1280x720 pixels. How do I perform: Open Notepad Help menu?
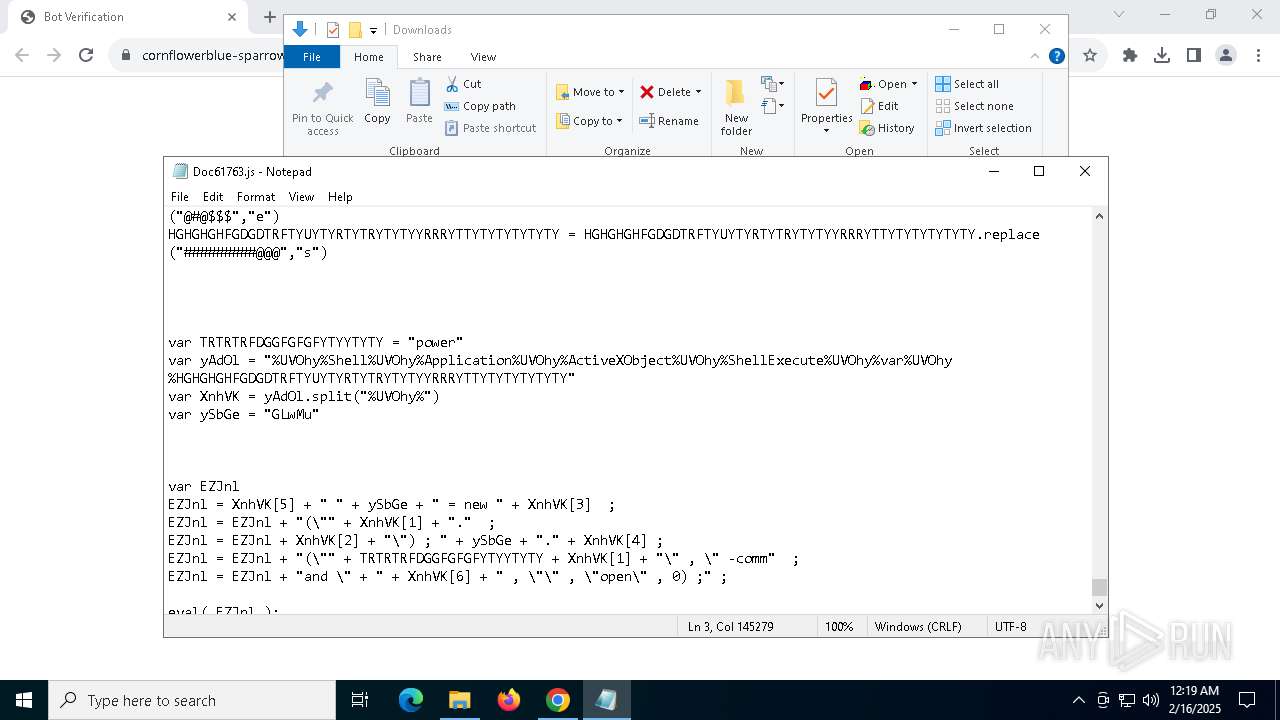click(x=340, y=197)
